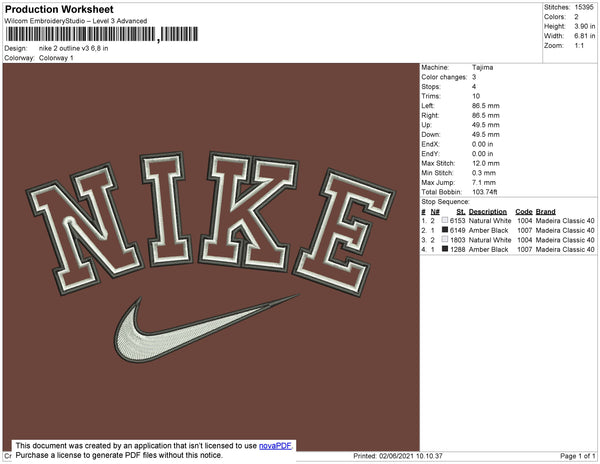Select the EndX value '0.00 in'
Viewport: 600px width, 464px height.
tap(483, 144)
